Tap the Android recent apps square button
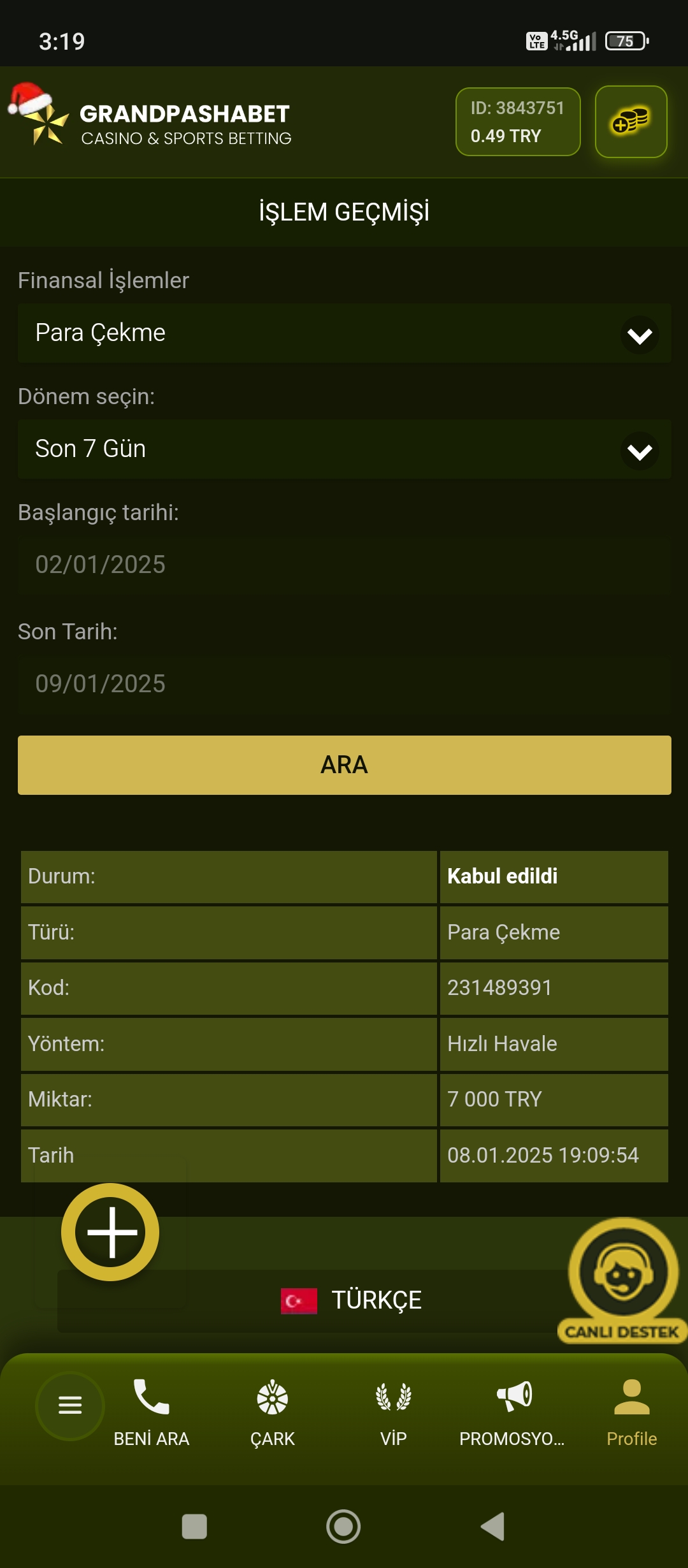This screenshot has height=1568, width=688. pyautogui.click(x=194, y=1527)
